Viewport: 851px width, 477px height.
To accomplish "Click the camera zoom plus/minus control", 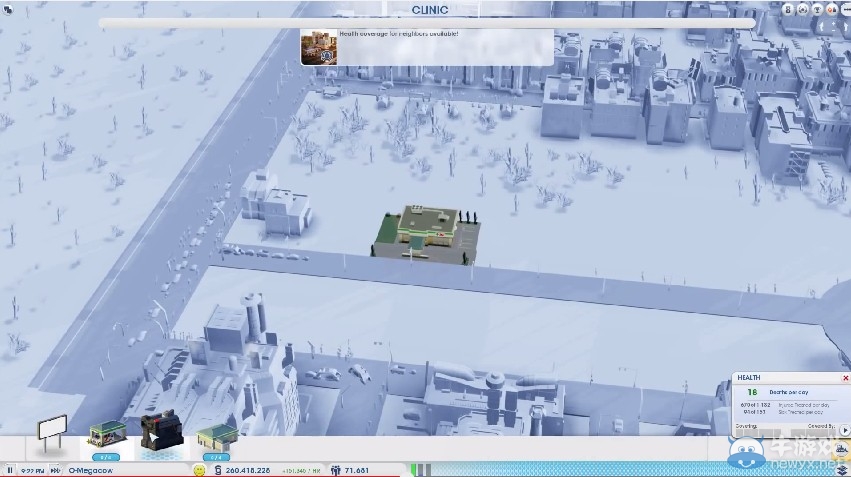I will [x=834, y=26].
